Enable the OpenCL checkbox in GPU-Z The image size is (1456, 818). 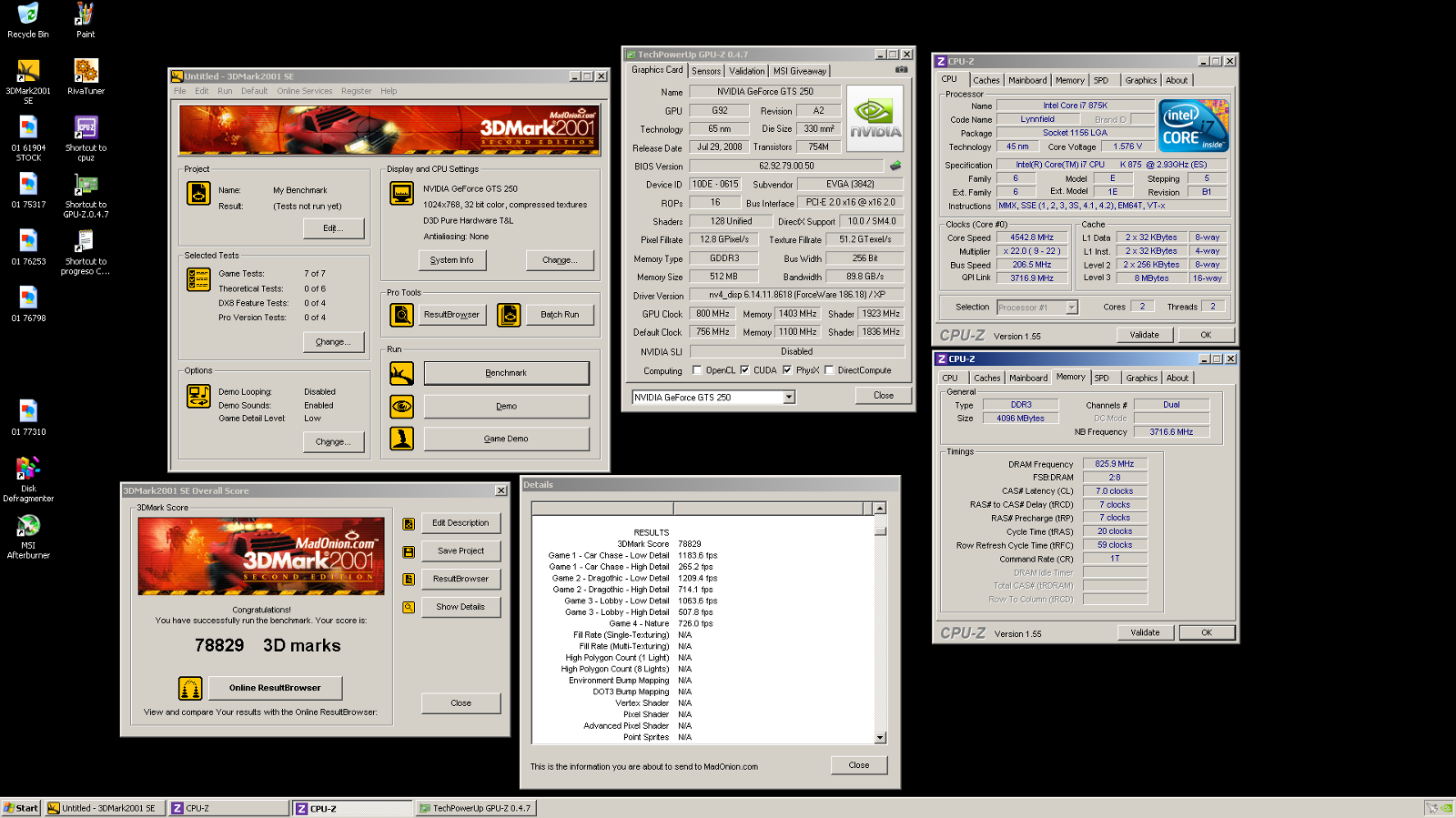coord(697,370)
